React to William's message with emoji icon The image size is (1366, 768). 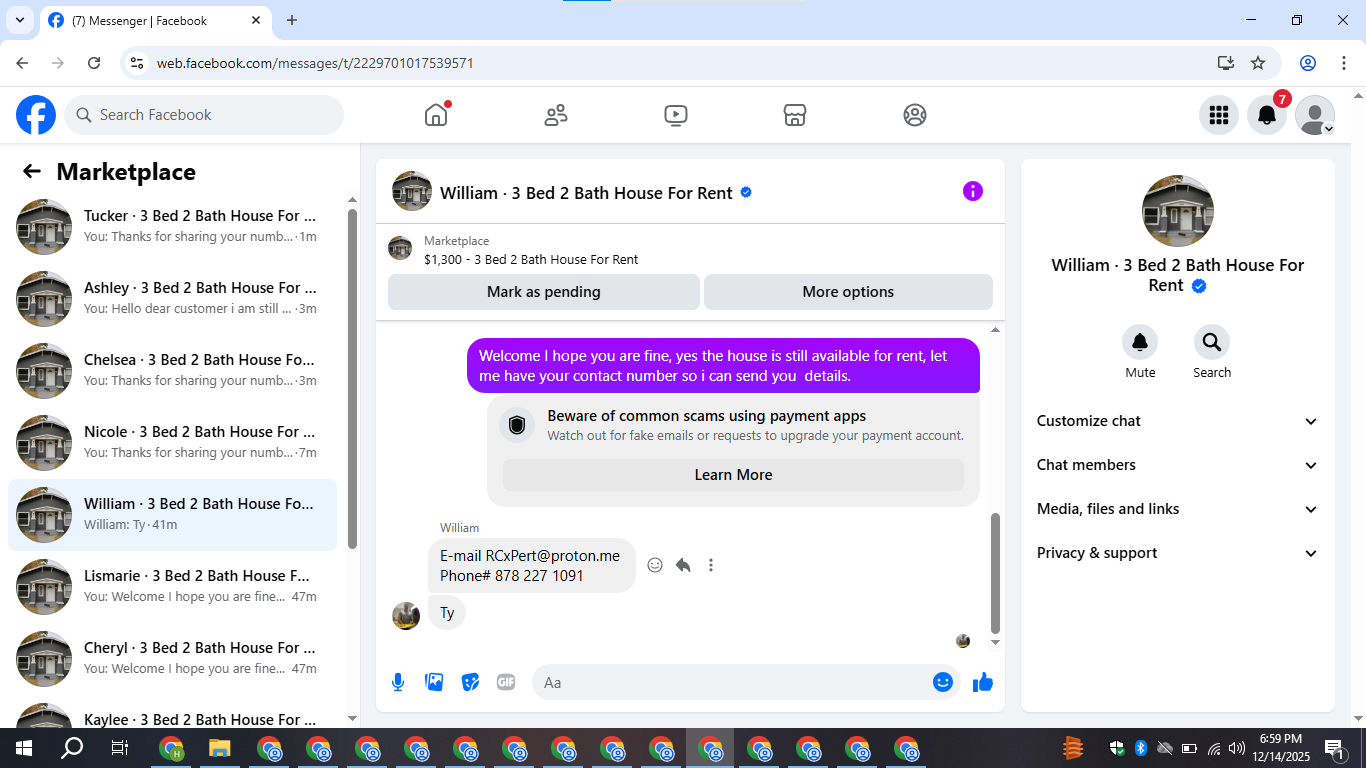[x=655, y=565]
